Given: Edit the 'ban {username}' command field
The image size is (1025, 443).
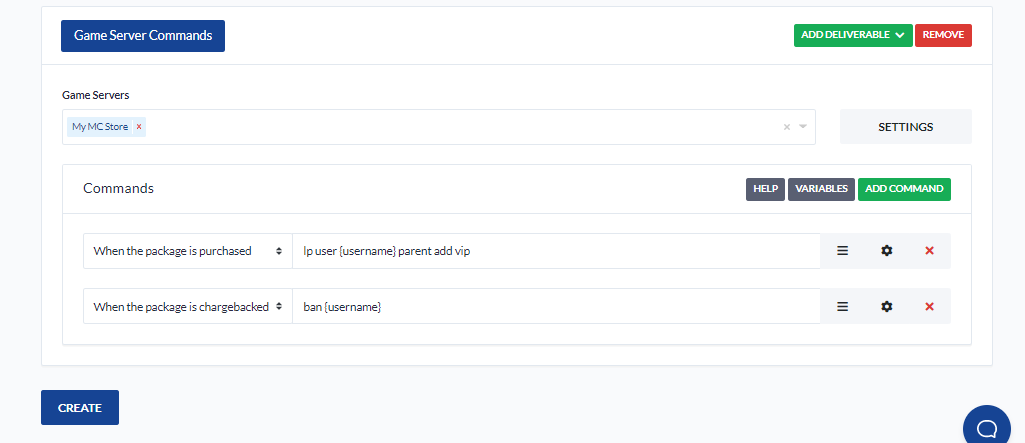Looking at the screenshot, I should pos(556,306).
